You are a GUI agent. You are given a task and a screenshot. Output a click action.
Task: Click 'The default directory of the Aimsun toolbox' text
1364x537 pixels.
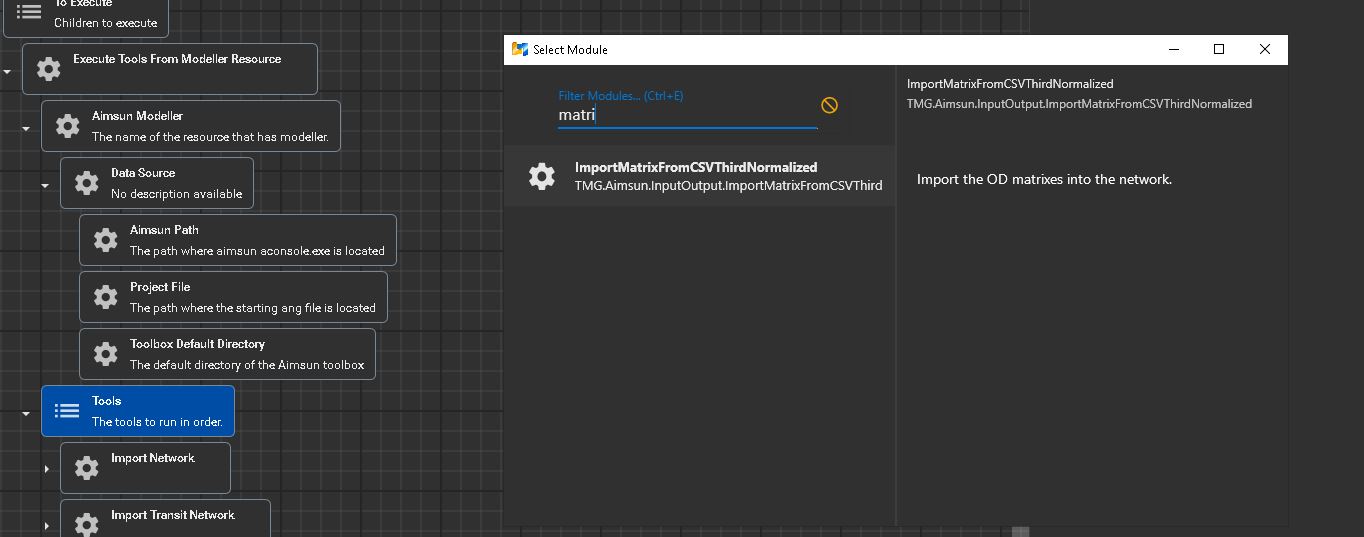coord(247,365)
